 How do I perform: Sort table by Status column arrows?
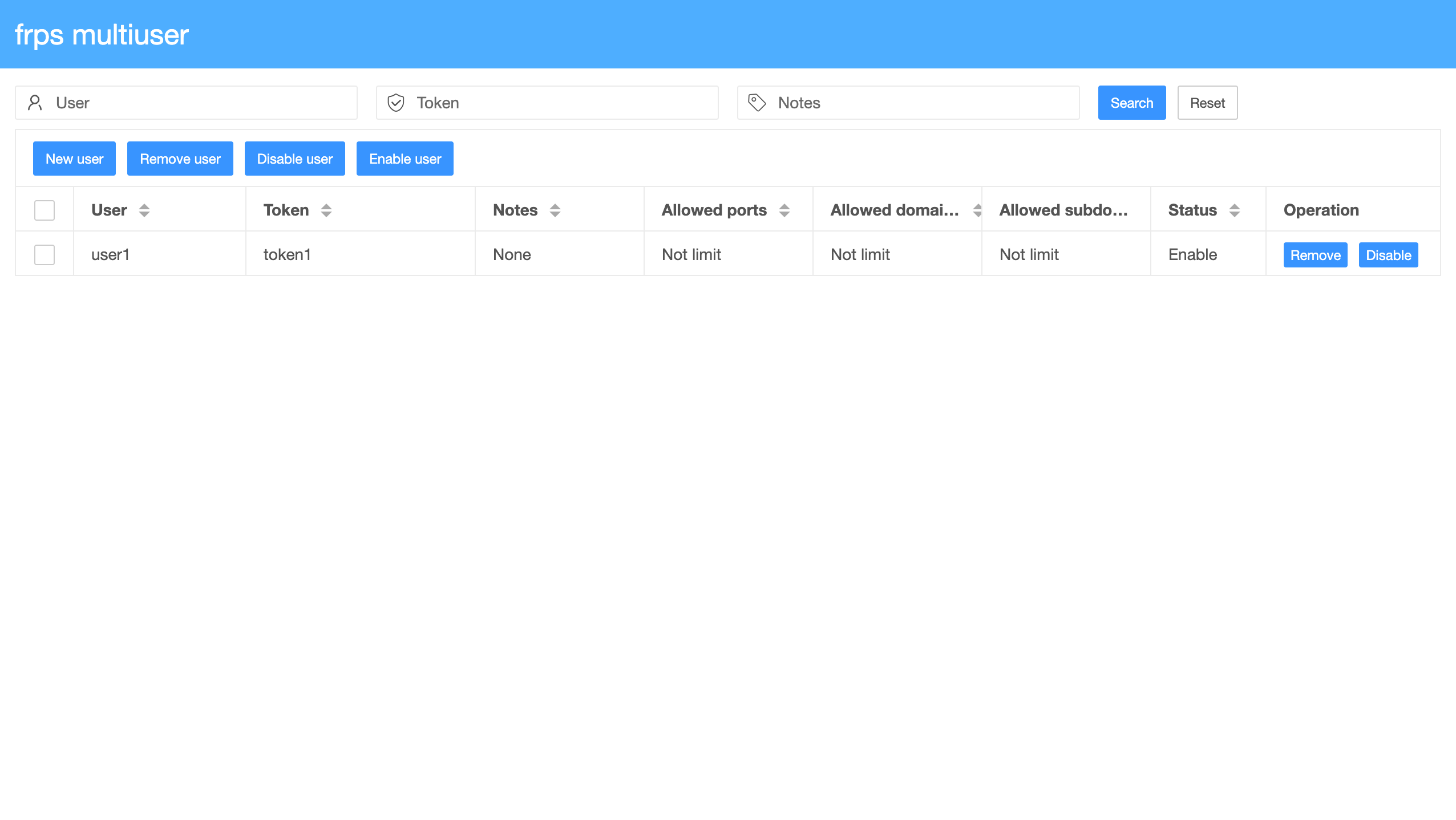pyautogui.click(x=1235, y=210)
